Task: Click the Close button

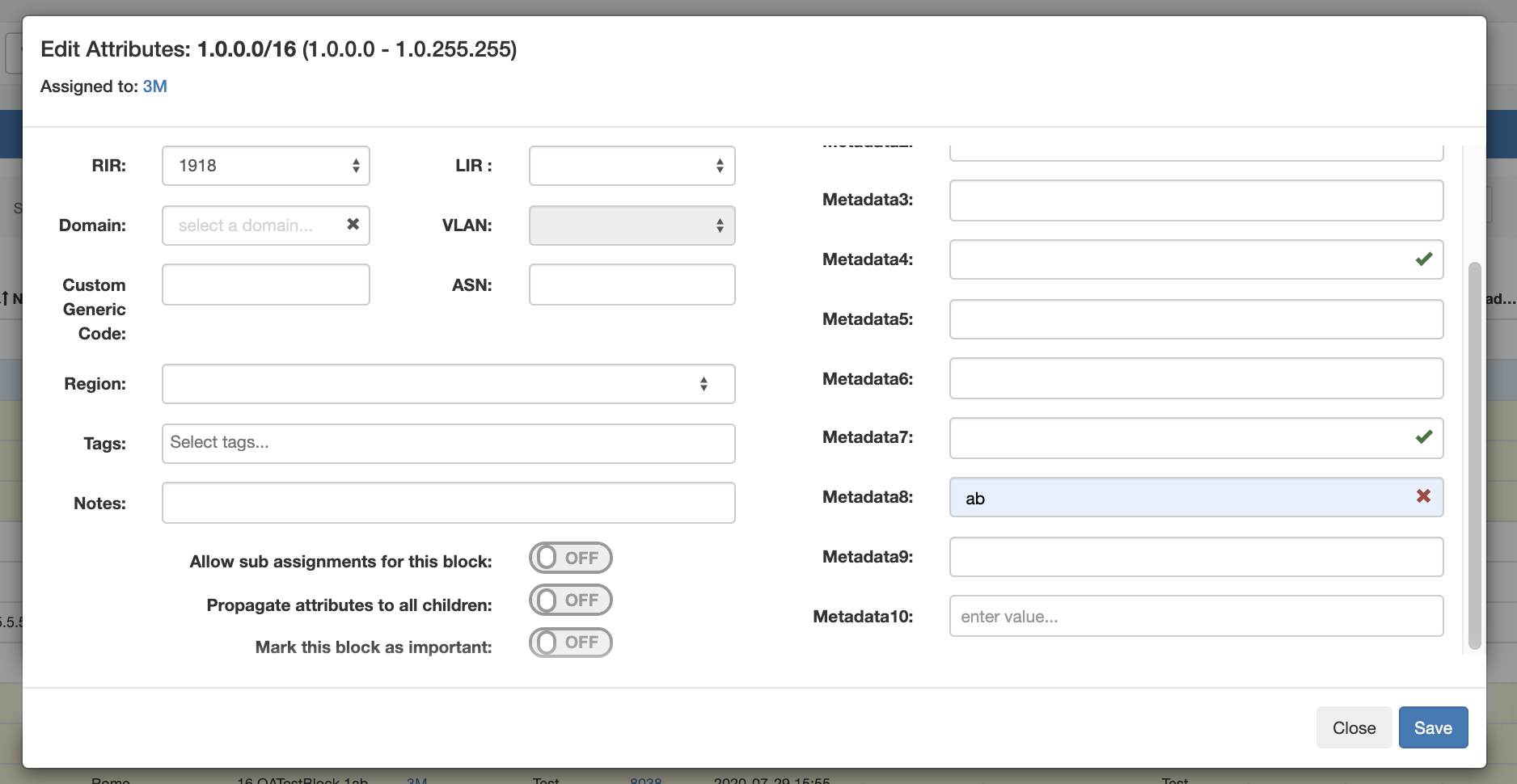Action: pos(1353,727)
